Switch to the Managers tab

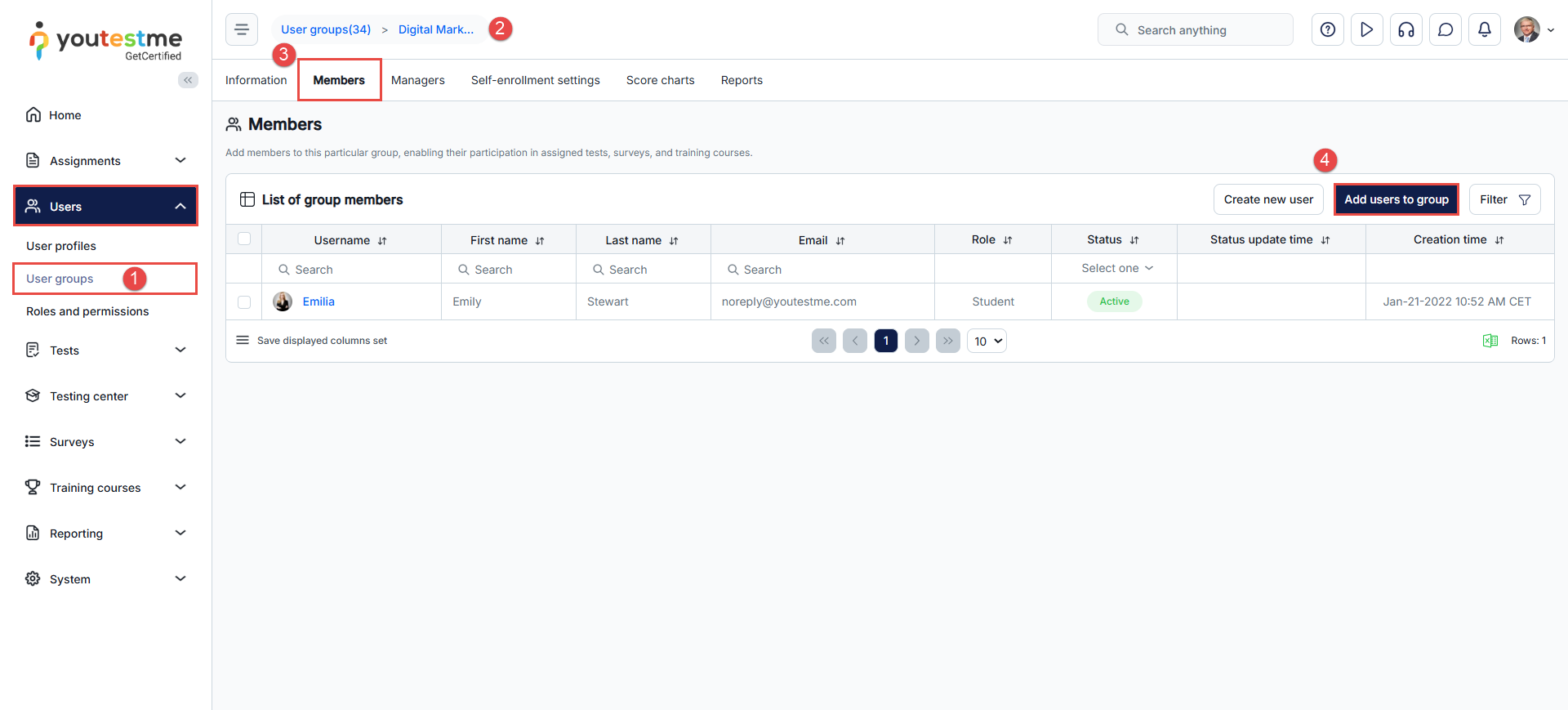tap(417, 80)
